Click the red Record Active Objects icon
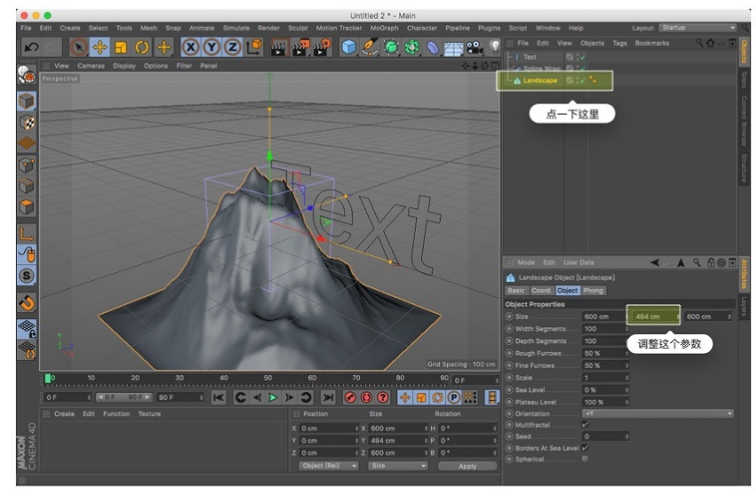 click(350, 397)
